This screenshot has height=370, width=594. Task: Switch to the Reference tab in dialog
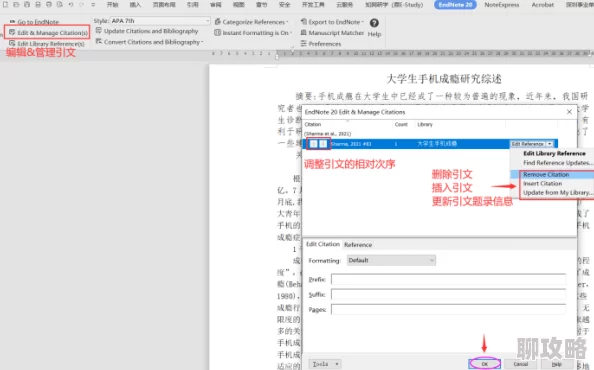358,245
